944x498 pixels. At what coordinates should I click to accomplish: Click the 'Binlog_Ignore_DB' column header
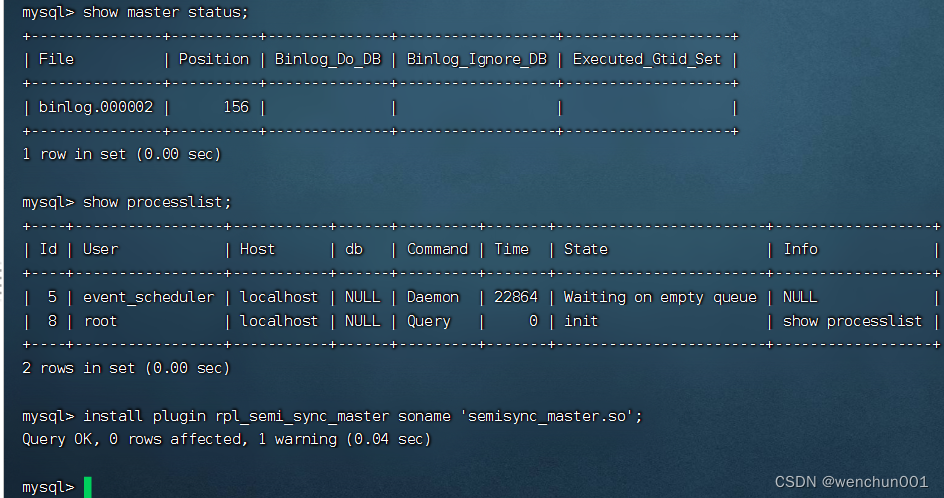click(x=477, y=59)
